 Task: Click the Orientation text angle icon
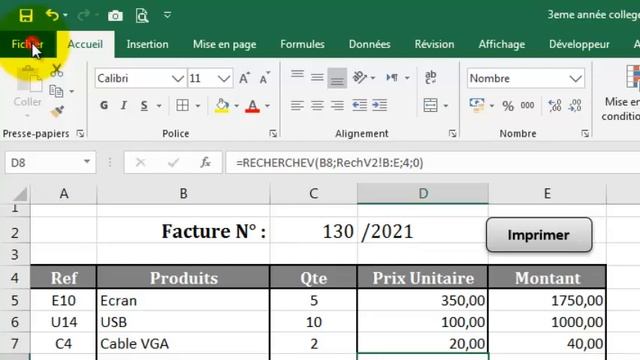359,77
